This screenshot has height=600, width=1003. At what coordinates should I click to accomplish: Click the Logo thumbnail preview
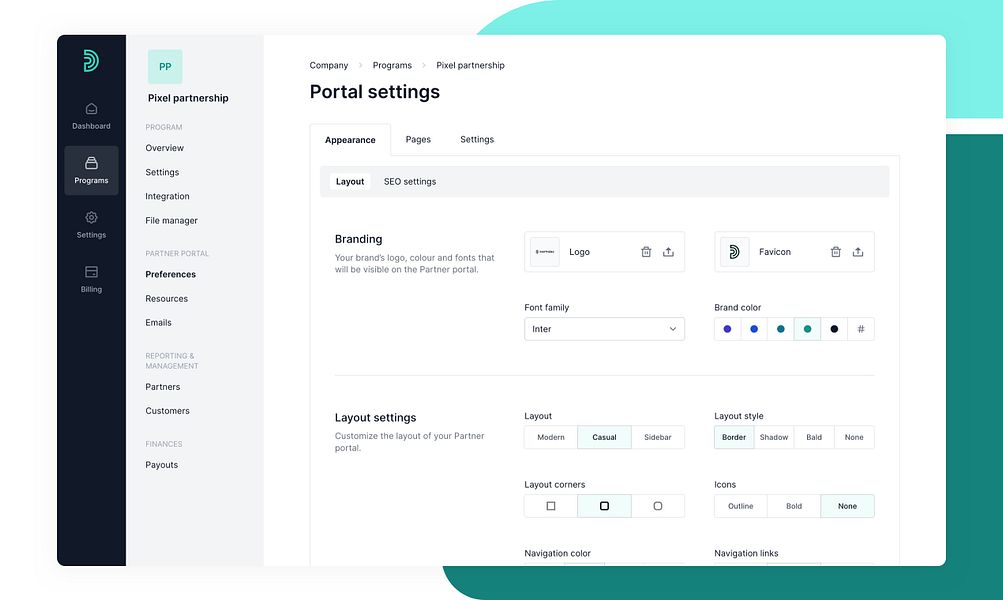(545, 252)
